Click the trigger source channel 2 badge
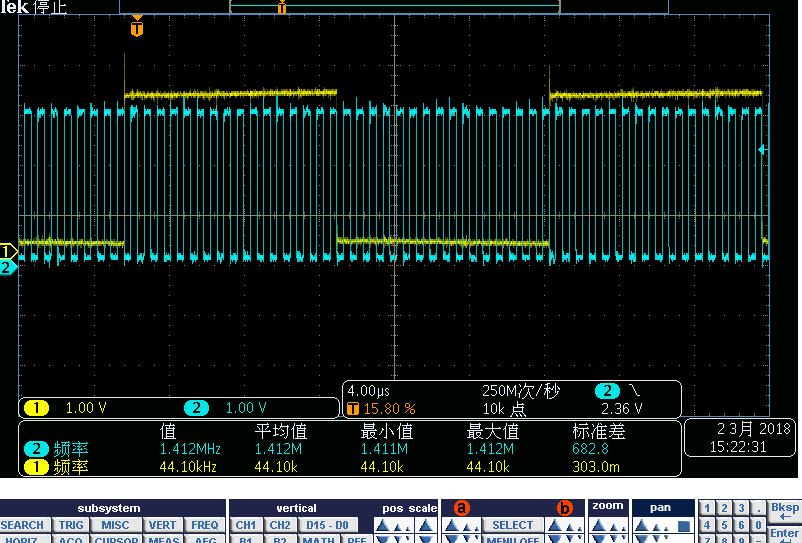 click(606, 391)
